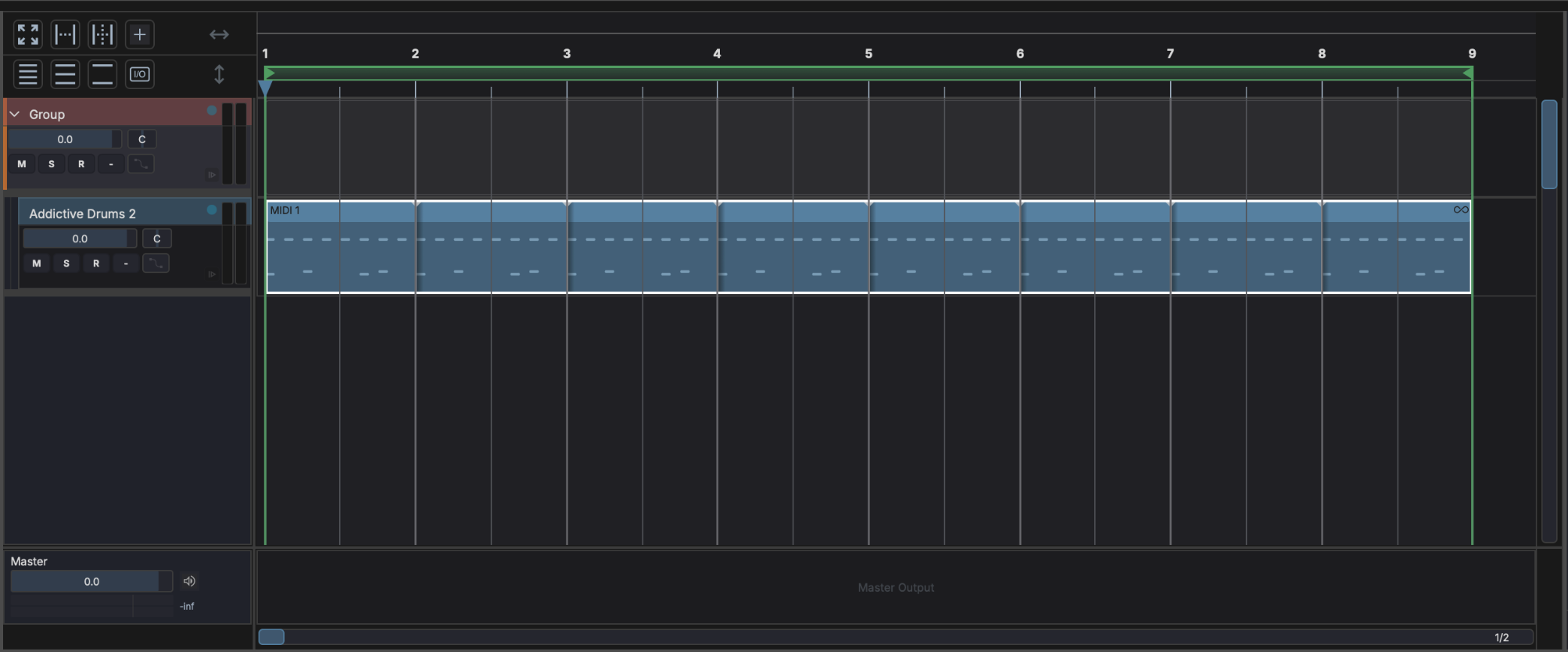Click the Master speaker monitor icon
Screen dimensions: 1568x652
189,581
